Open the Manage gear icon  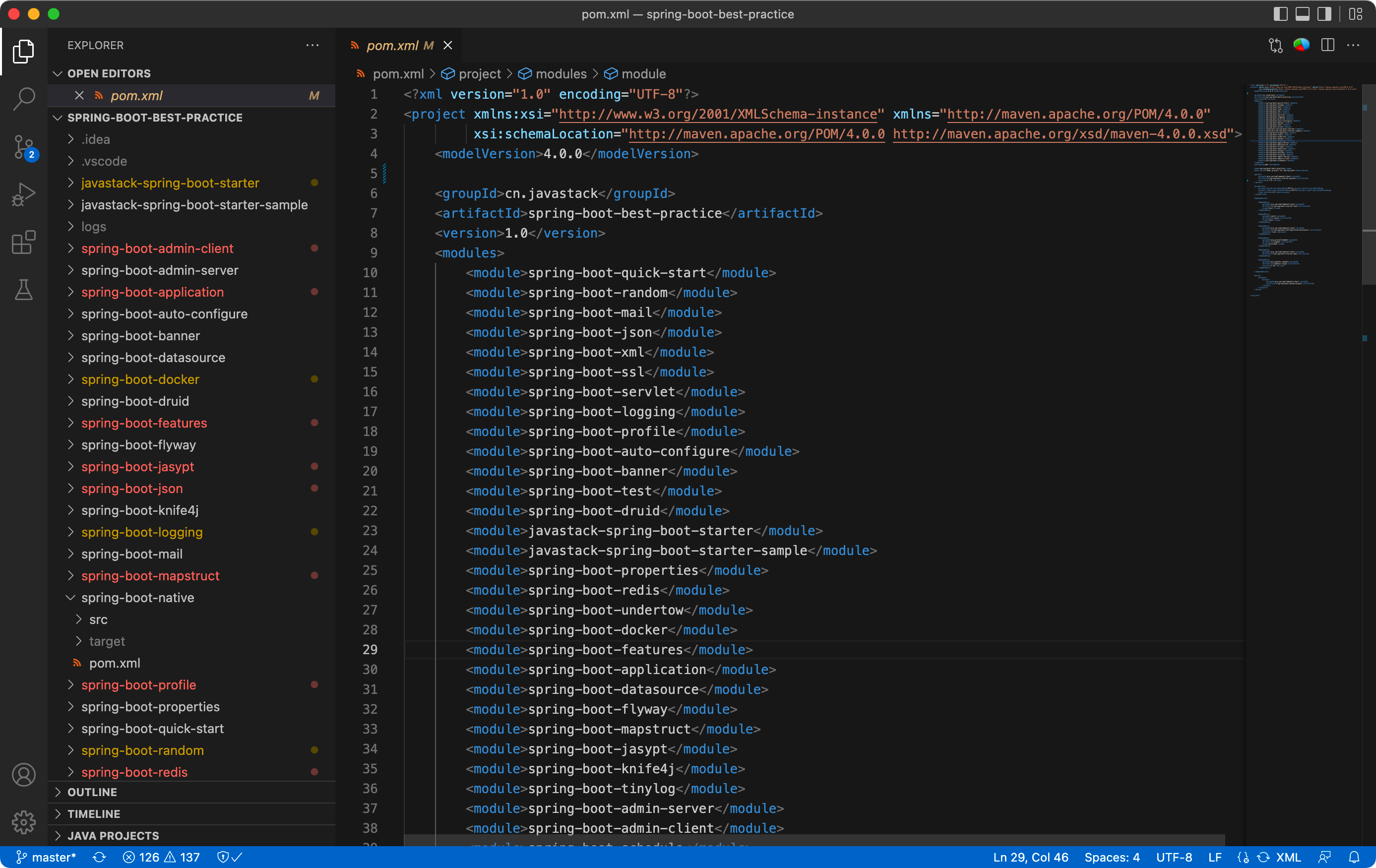pos(23,822)
